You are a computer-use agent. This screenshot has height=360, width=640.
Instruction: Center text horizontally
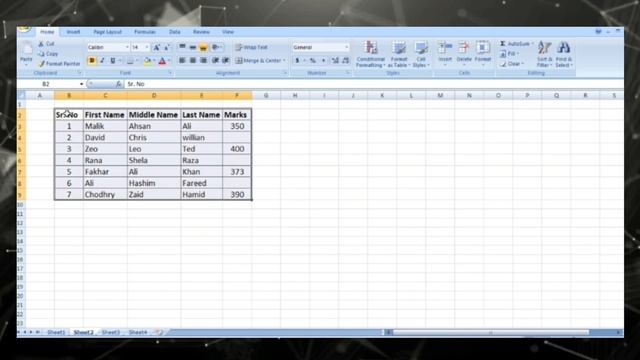coord(193,60)
